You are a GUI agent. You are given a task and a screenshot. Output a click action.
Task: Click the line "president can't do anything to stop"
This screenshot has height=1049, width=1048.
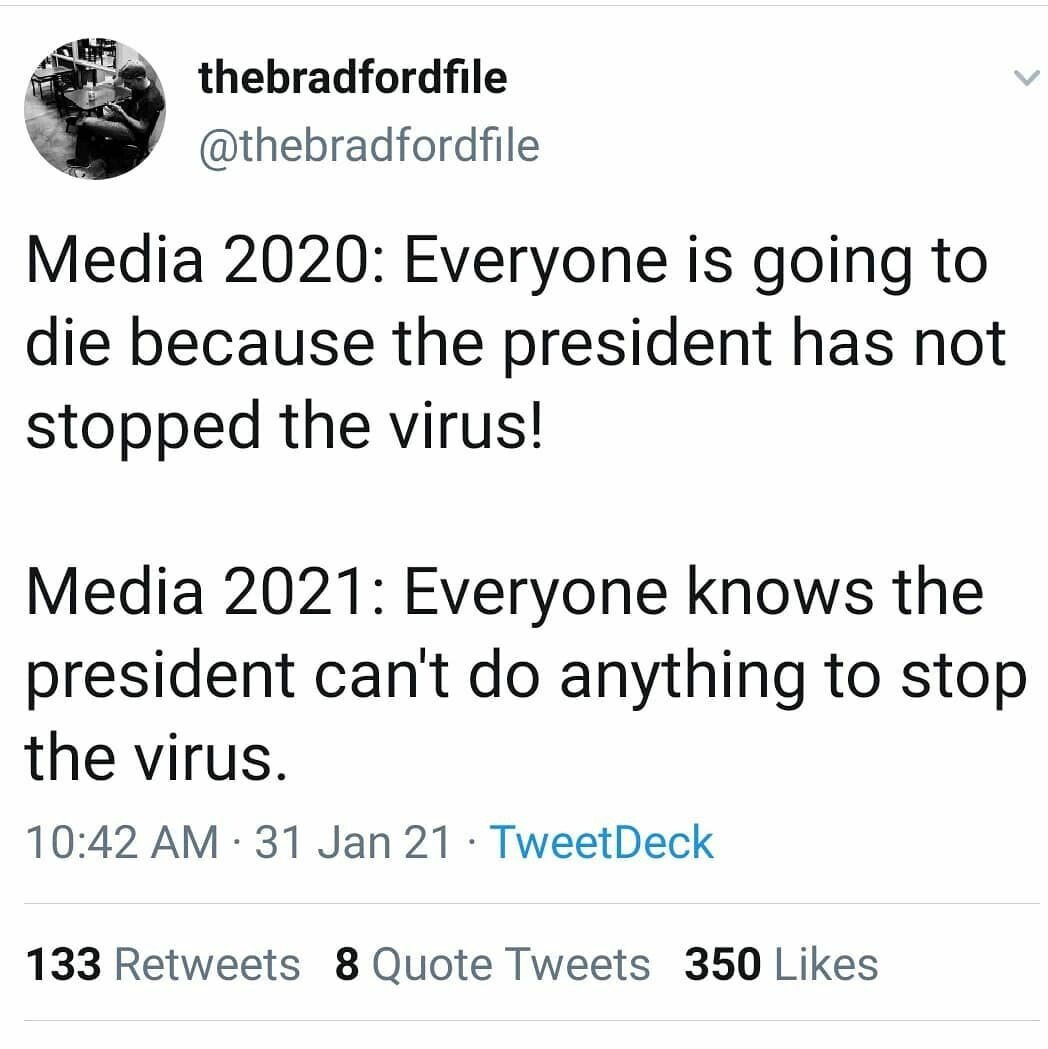pyautogui.click(x=524, y=675)
